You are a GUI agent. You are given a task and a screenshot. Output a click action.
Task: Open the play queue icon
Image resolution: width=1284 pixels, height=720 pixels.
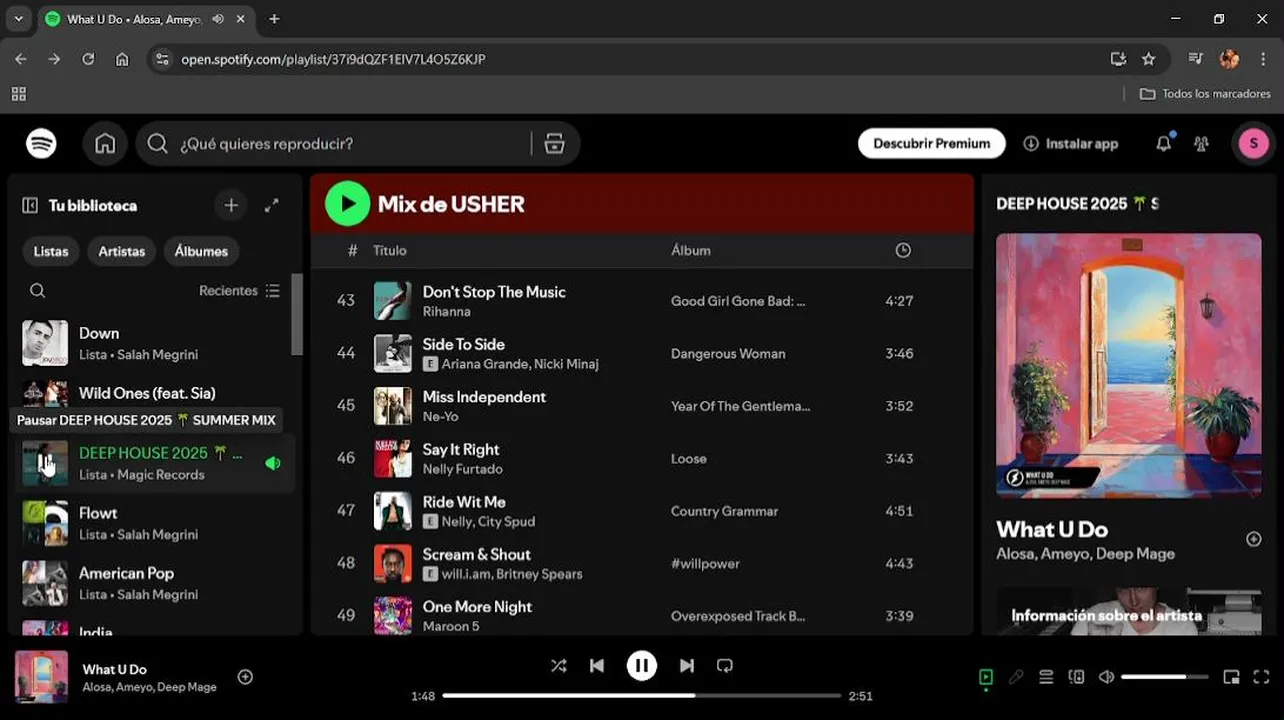[x=1046, y=677]
